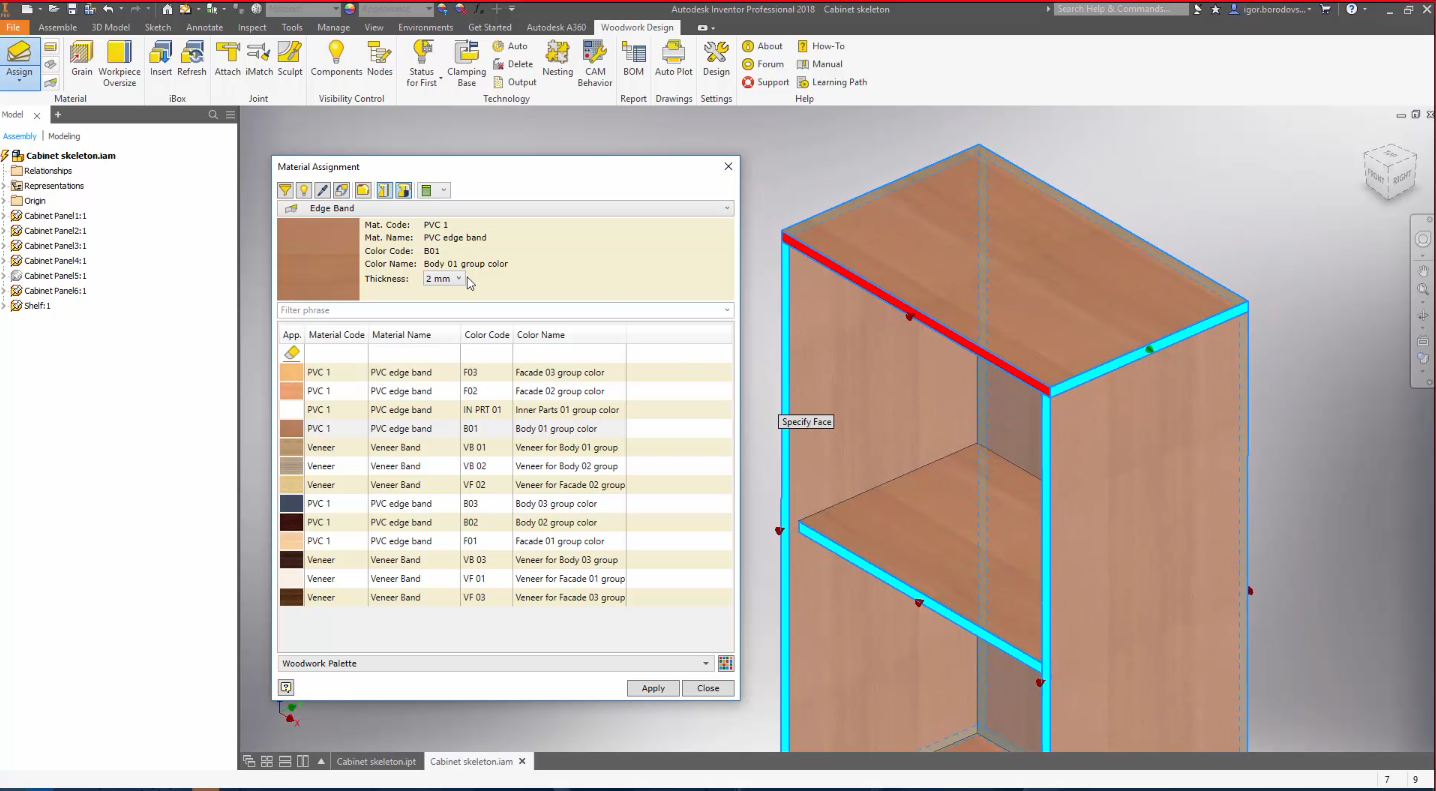Click the large PVC edge band preview swatch
Image resolution: width=1436 pixels, height=791 pixels.
point(318,259)
